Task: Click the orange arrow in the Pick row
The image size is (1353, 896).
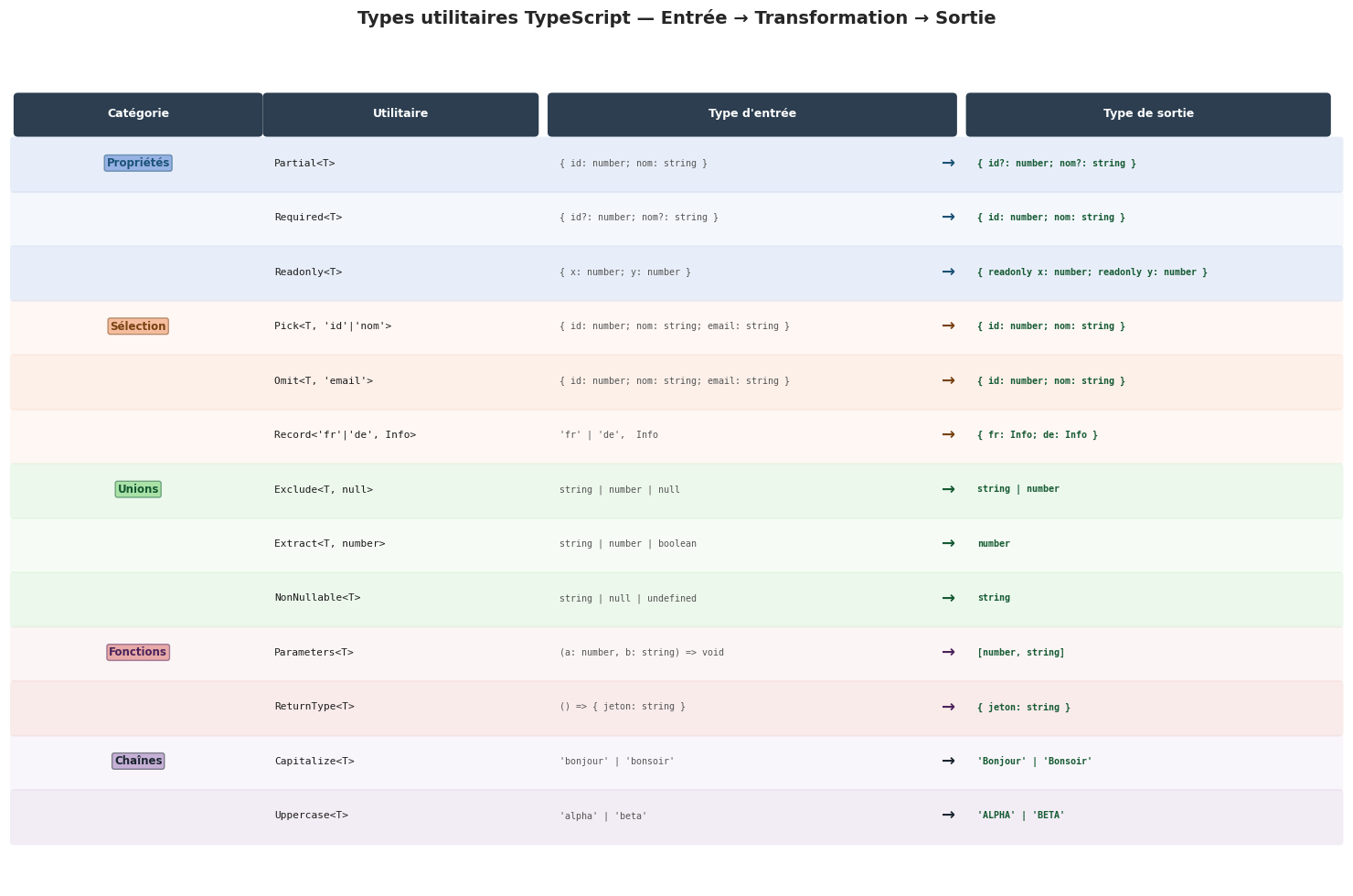Action: coord(948,326)
